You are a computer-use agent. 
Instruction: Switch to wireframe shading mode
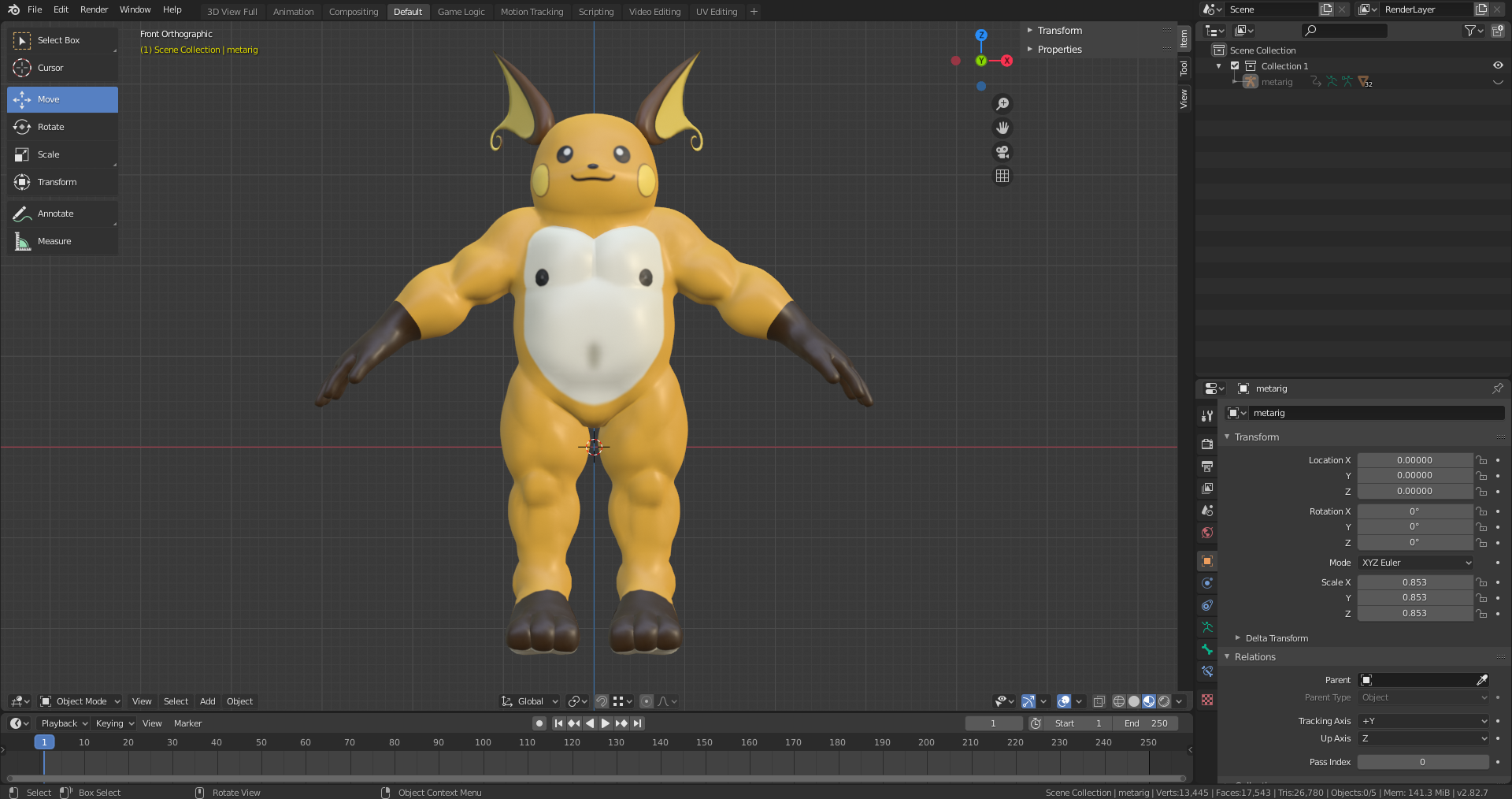[1119, 701]
